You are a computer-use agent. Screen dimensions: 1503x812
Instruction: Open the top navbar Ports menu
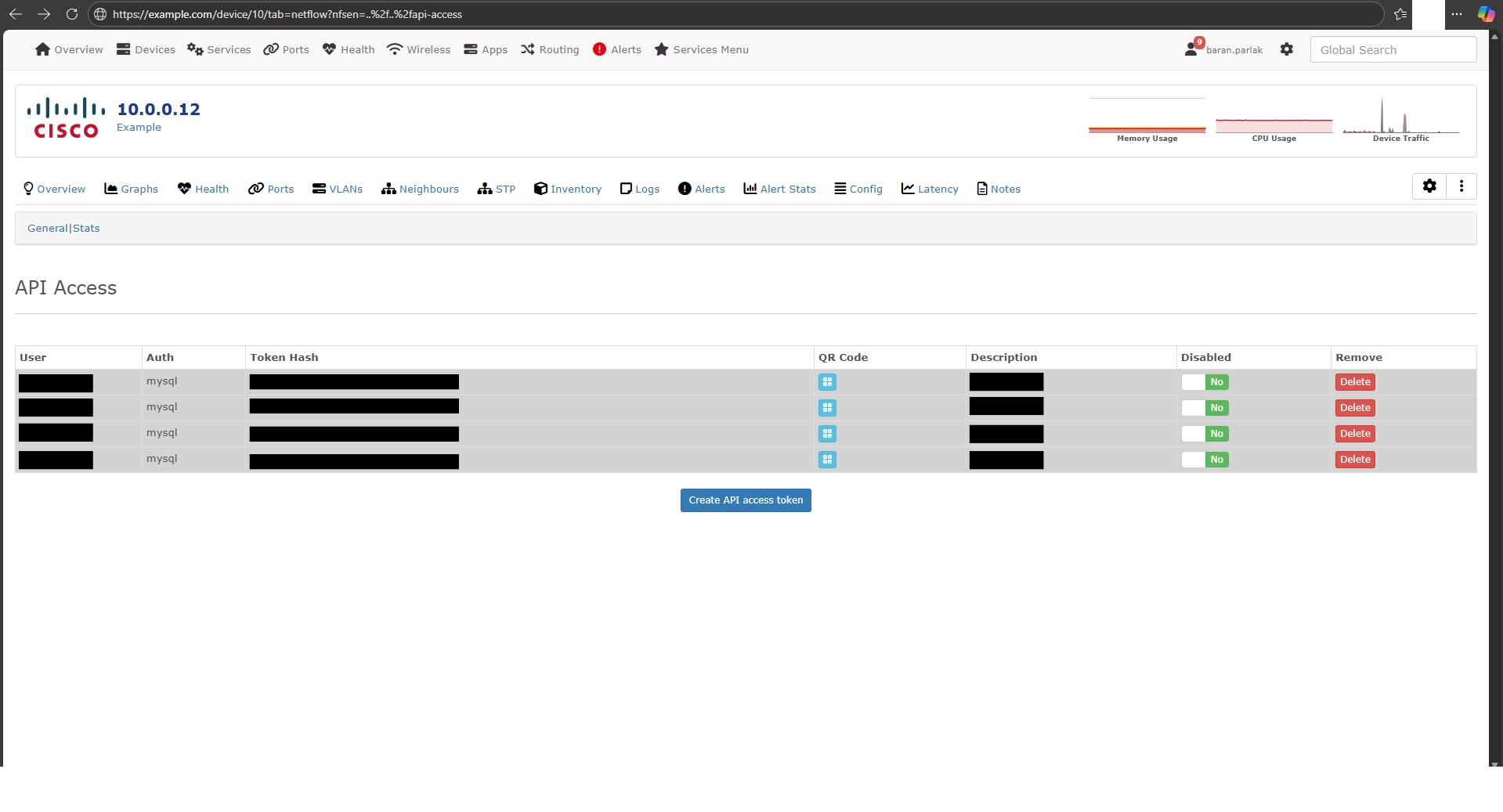point(286,49)
